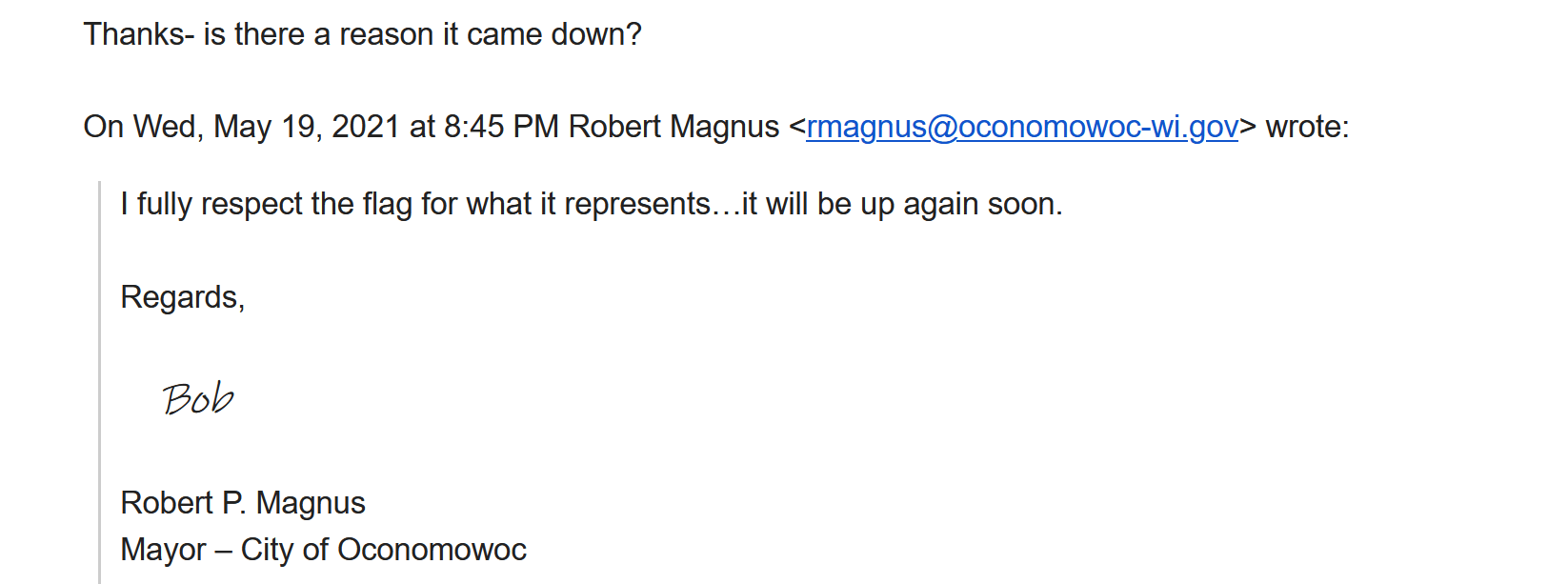Click the word "Mayor" in the signature title
1568x584 pixels.
163,550
